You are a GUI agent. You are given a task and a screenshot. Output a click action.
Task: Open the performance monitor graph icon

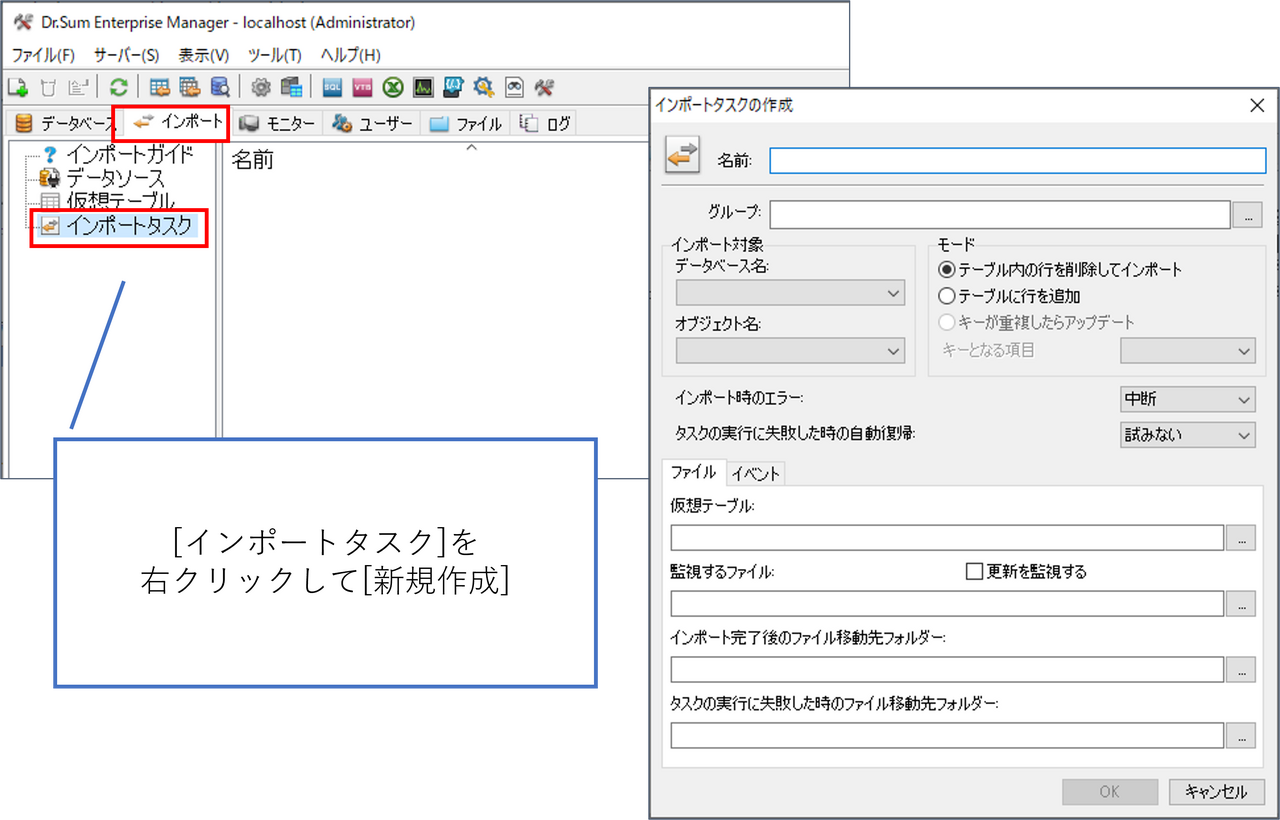pos(423,87)
